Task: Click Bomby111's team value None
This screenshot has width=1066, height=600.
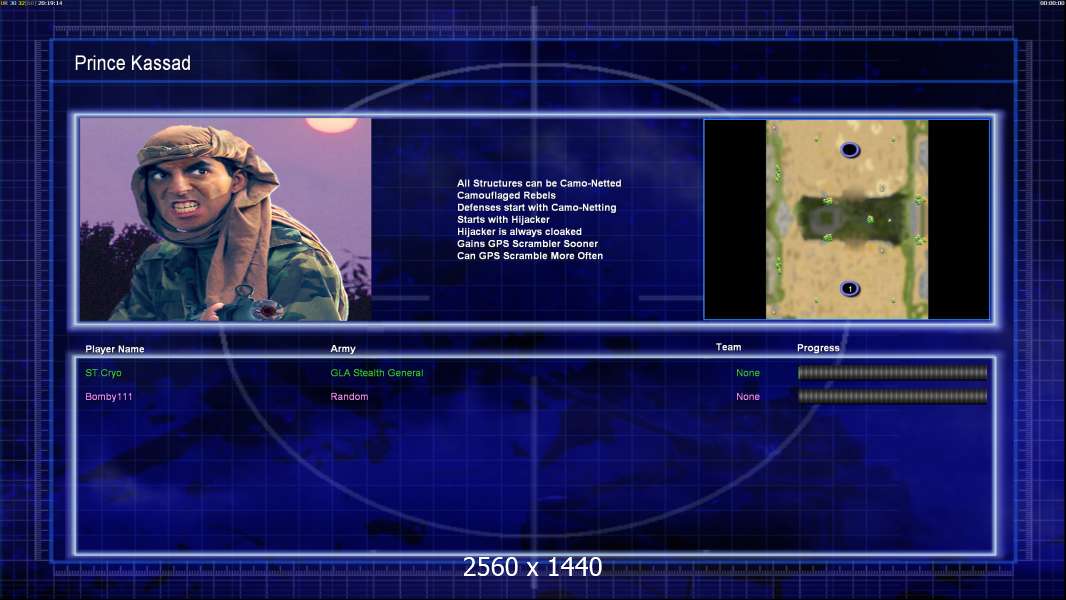Action: coord(748,397)
